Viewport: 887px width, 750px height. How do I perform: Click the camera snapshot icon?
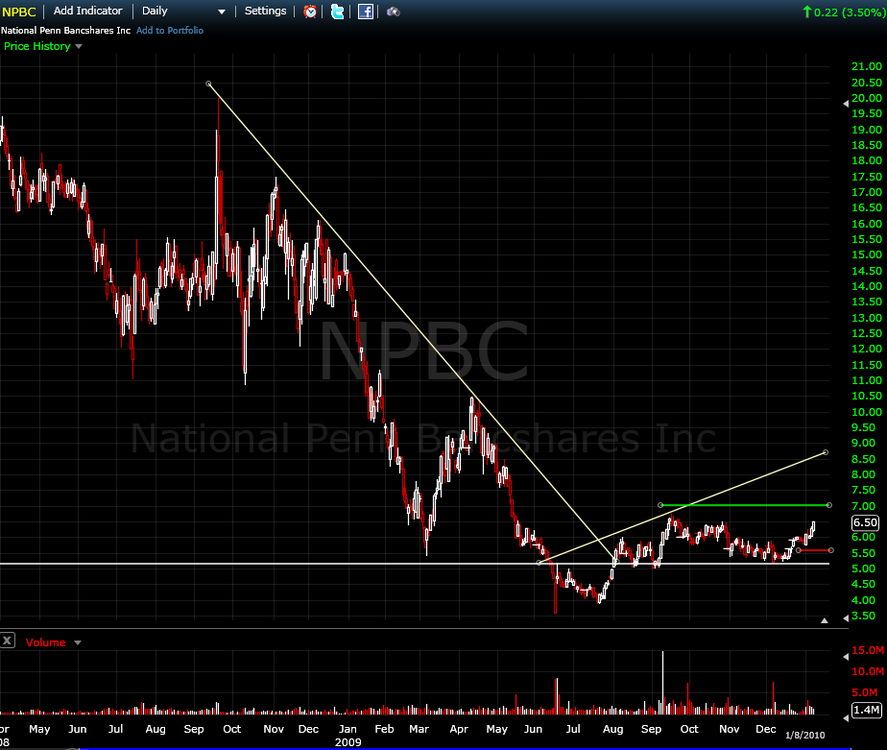pos(393,11)
